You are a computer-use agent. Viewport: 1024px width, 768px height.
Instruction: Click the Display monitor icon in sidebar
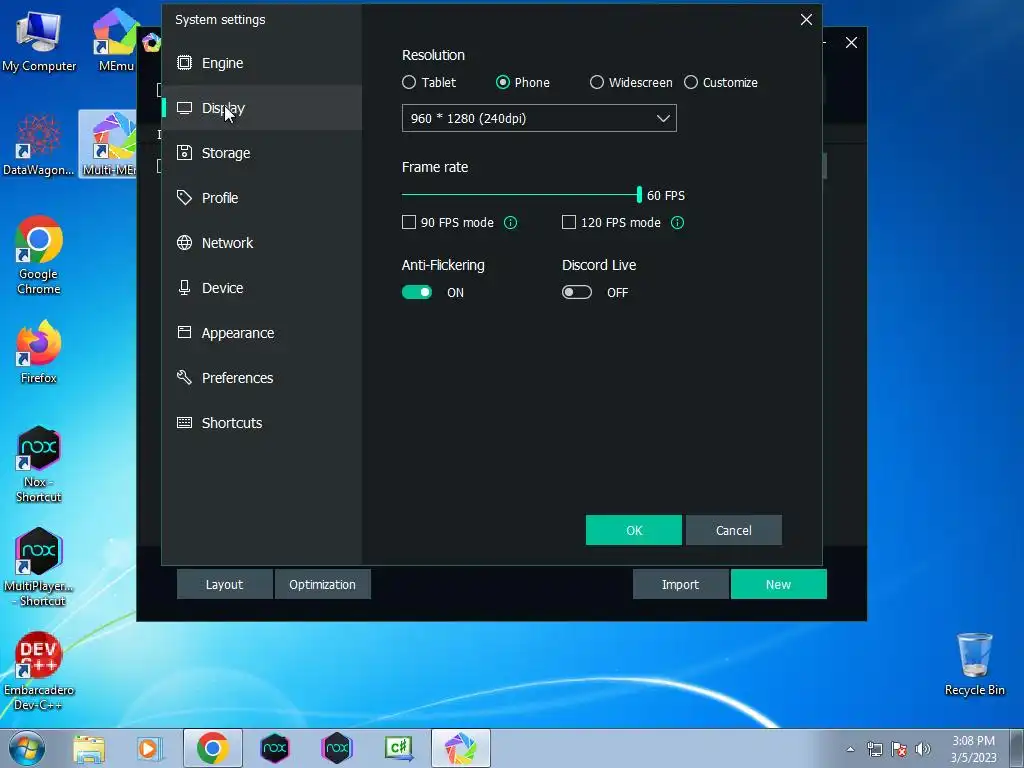coord(185,108)
